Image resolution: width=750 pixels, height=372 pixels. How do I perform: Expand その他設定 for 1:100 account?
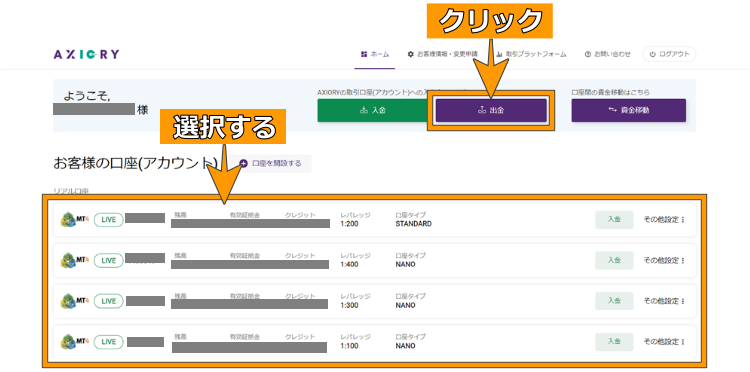pyautogui.click(x=664, y=342)
